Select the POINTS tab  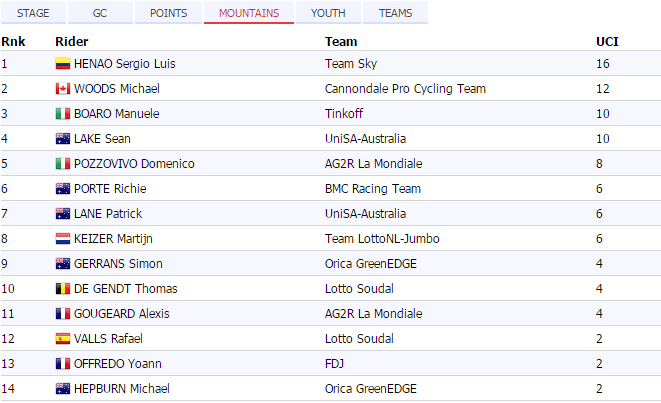coord(168,13)
